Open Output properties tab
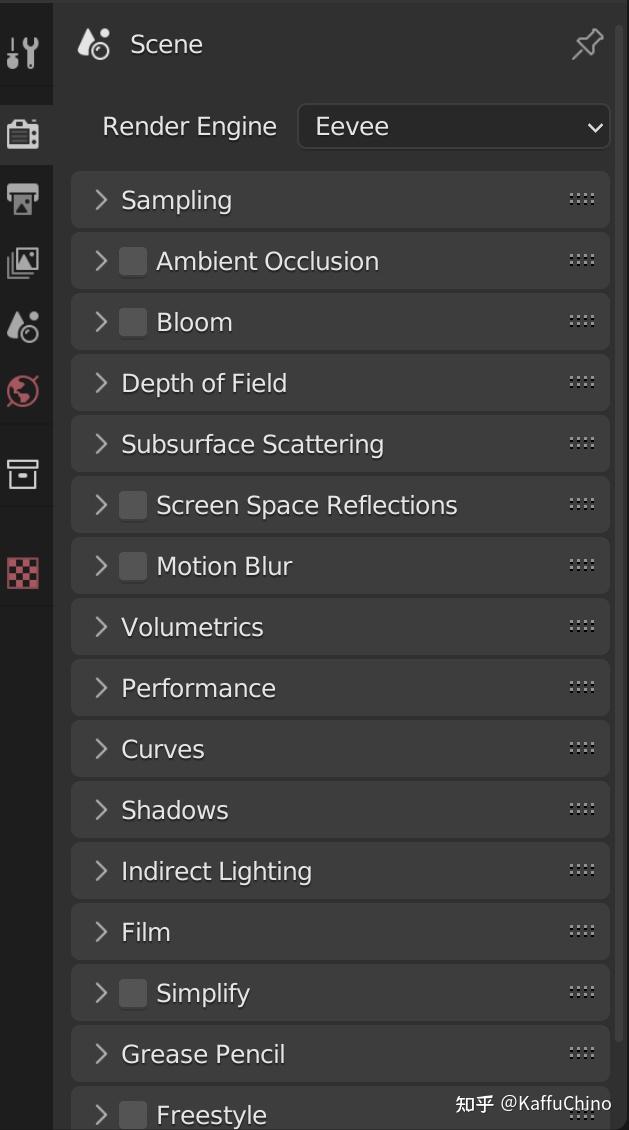This screenshot has width=629, height=1130. [23, 199]
